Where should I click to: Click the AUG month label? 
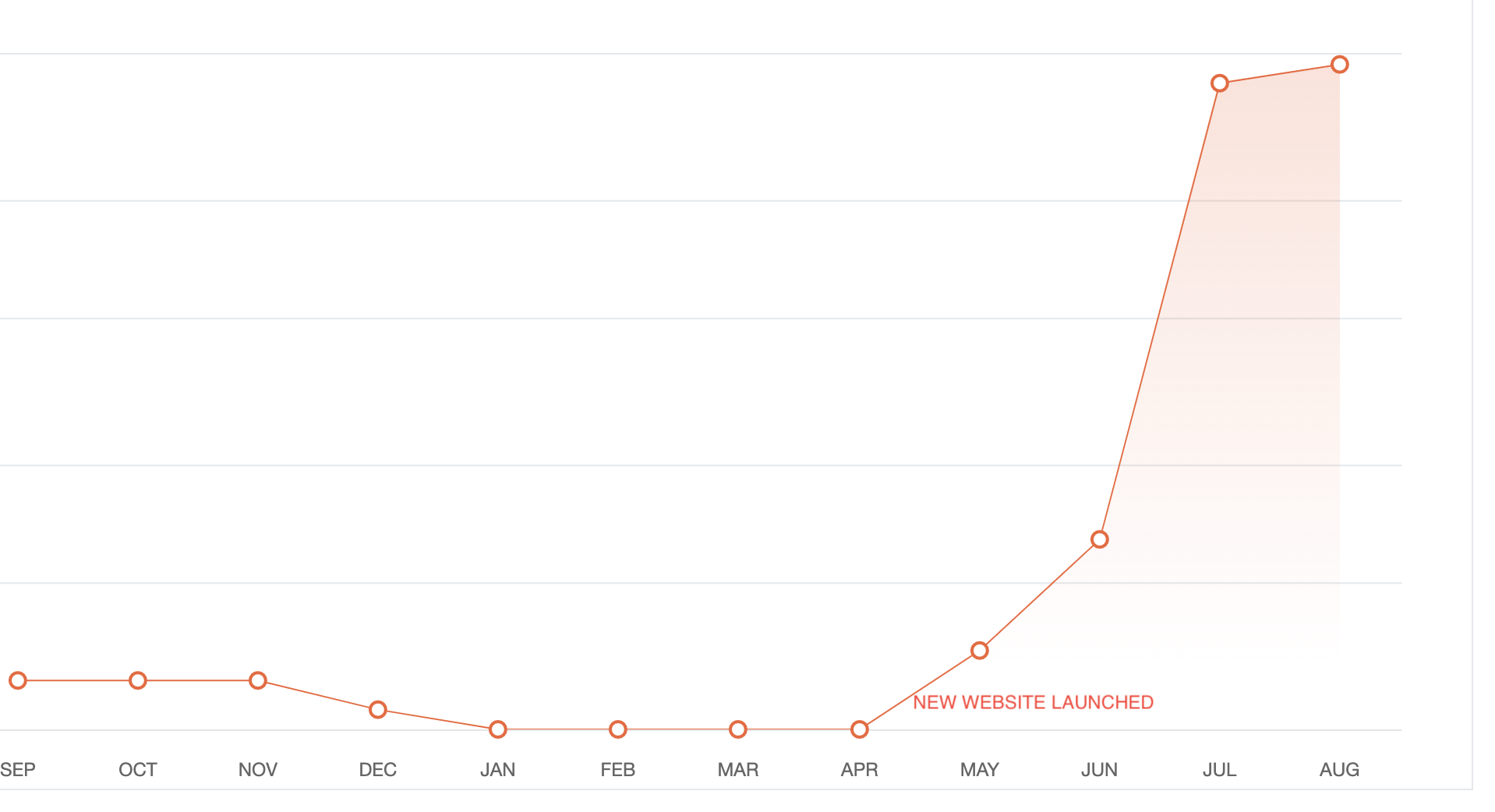1340,770
